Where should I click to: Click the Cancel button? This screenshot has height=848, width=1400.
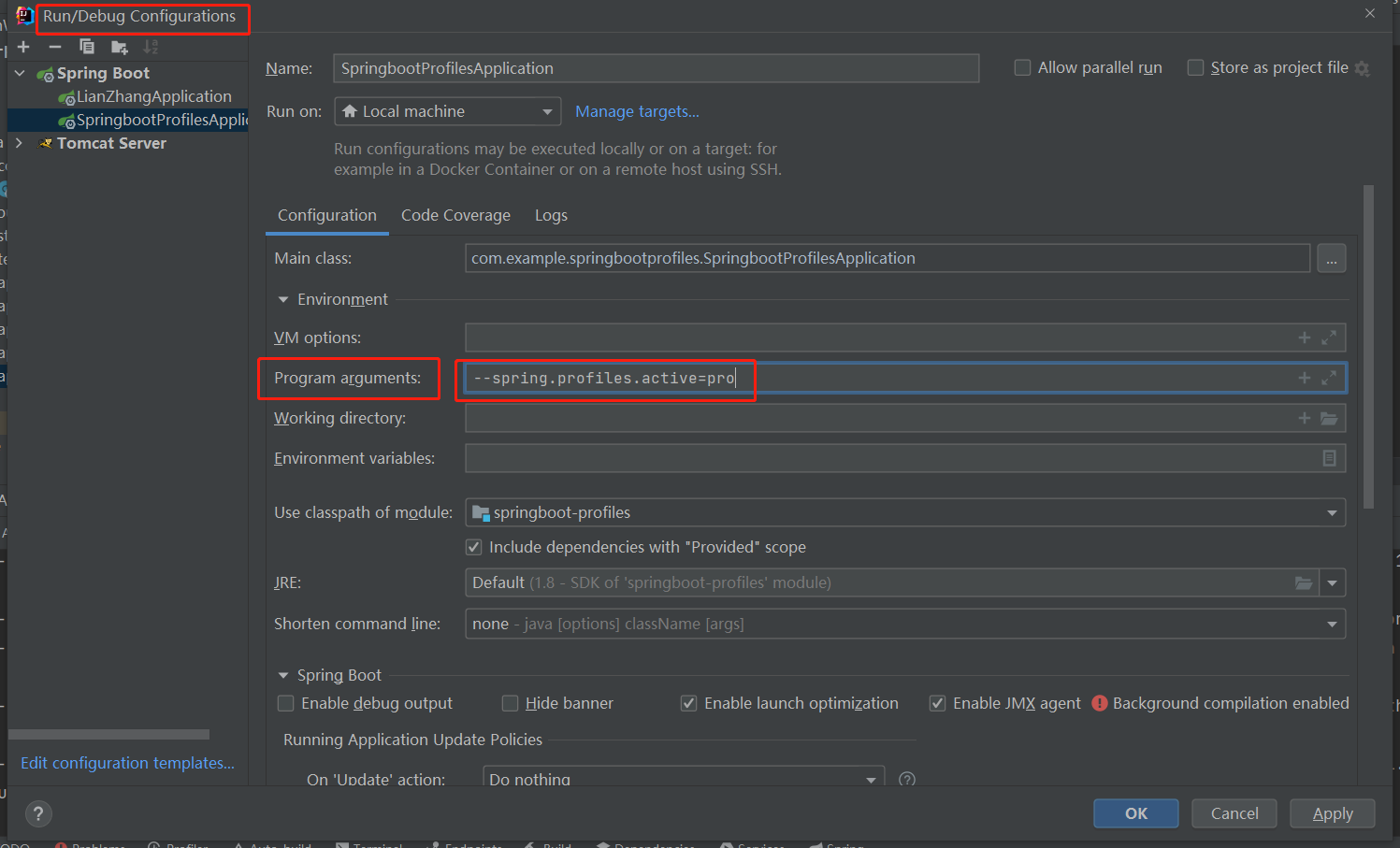point(1234,813)
